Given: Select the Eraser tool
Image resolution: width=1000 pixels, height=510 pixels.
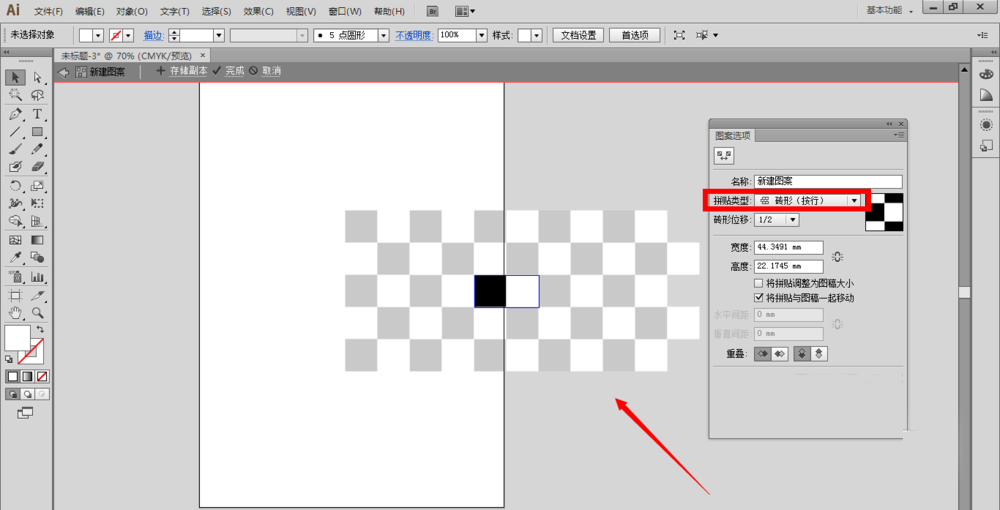Looking at the screenshot, I should click(x=38, y=166).
